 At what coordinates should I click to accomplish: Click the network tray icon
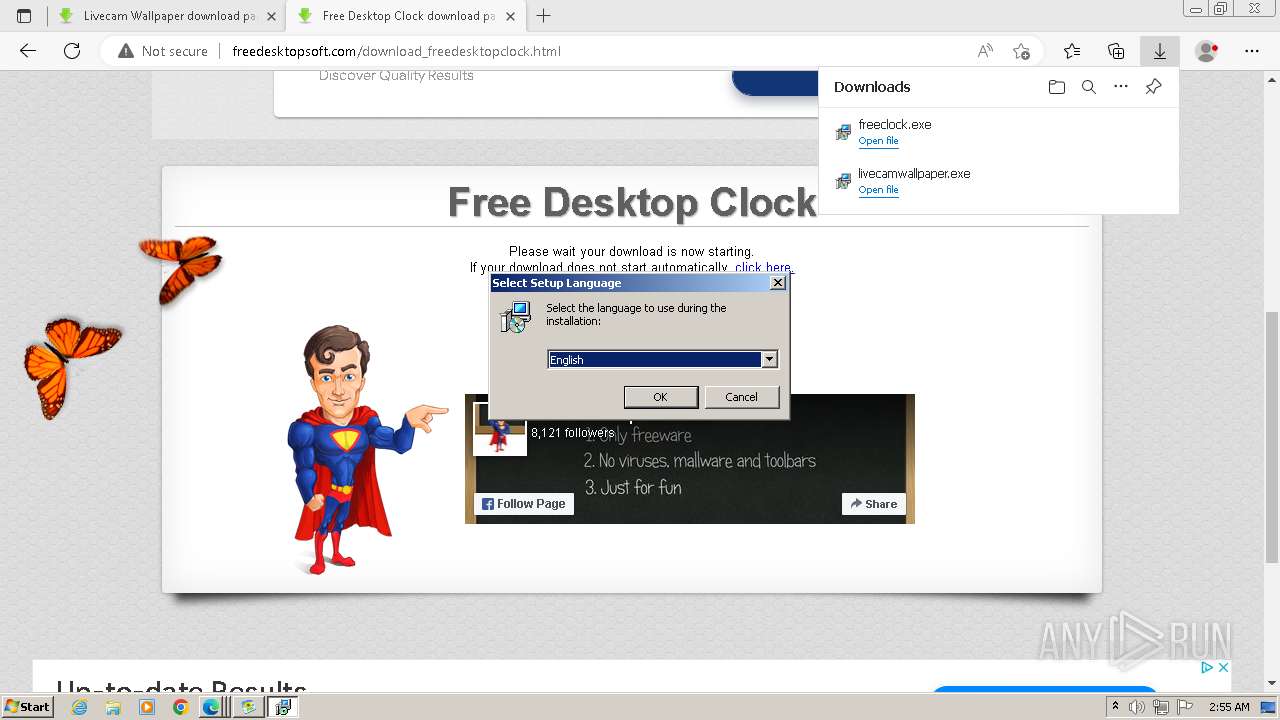click(1161, 707)
